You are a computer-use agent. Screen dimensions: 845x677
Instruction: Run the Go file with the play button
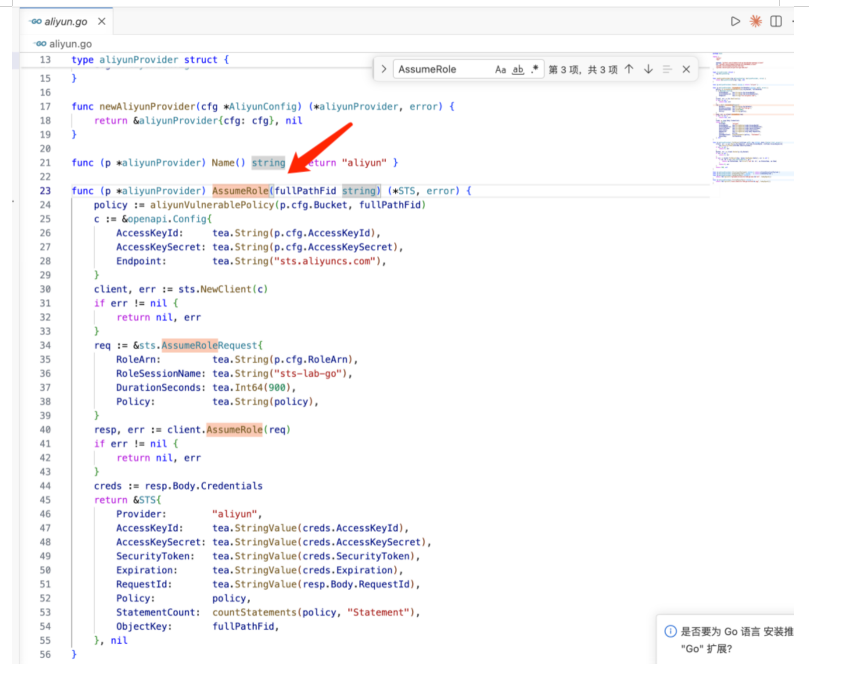[x=735, y=22]
